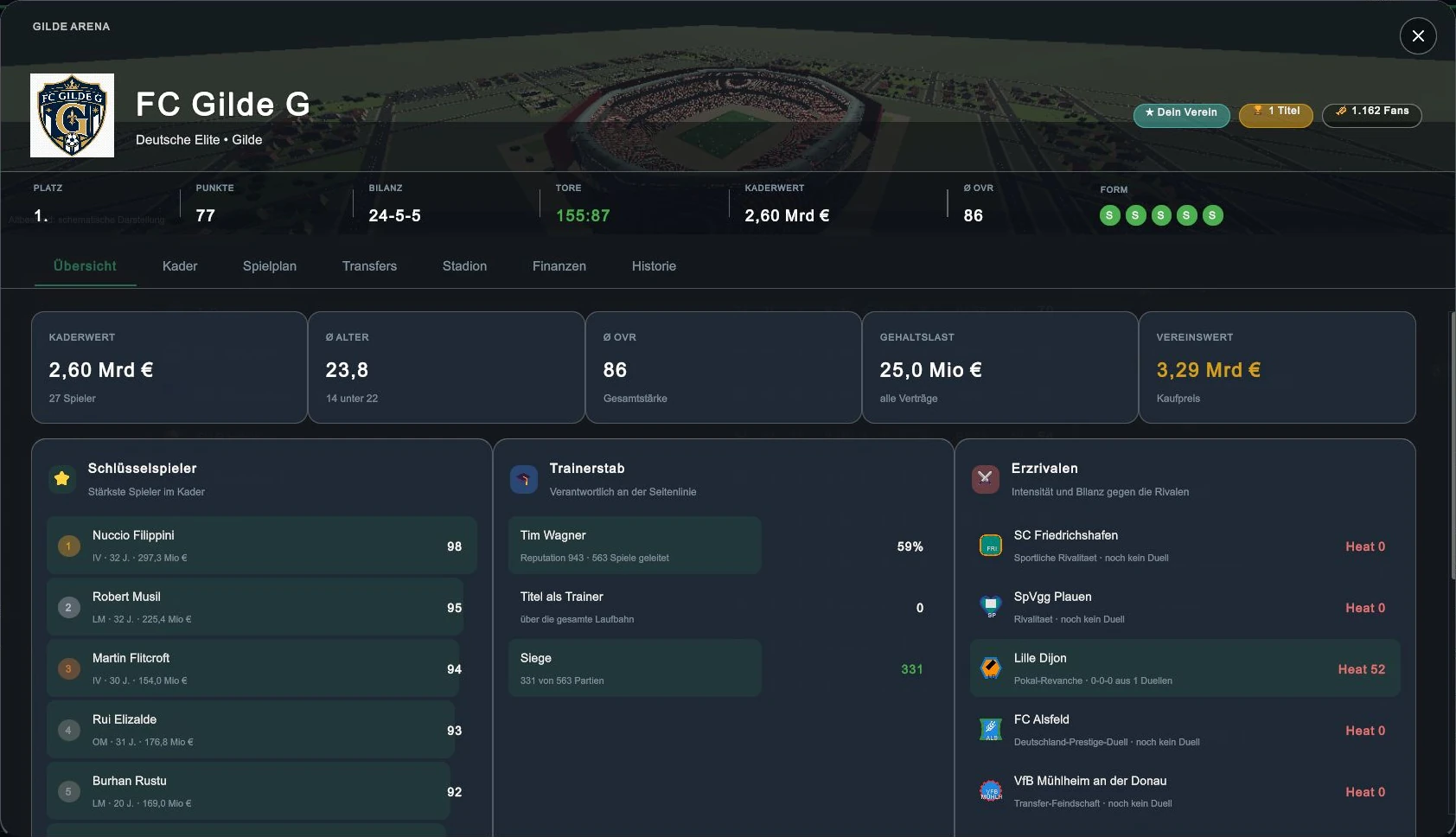
Task: Click rank 1 badge beside Nuccio Filippini
Action: 68,546
